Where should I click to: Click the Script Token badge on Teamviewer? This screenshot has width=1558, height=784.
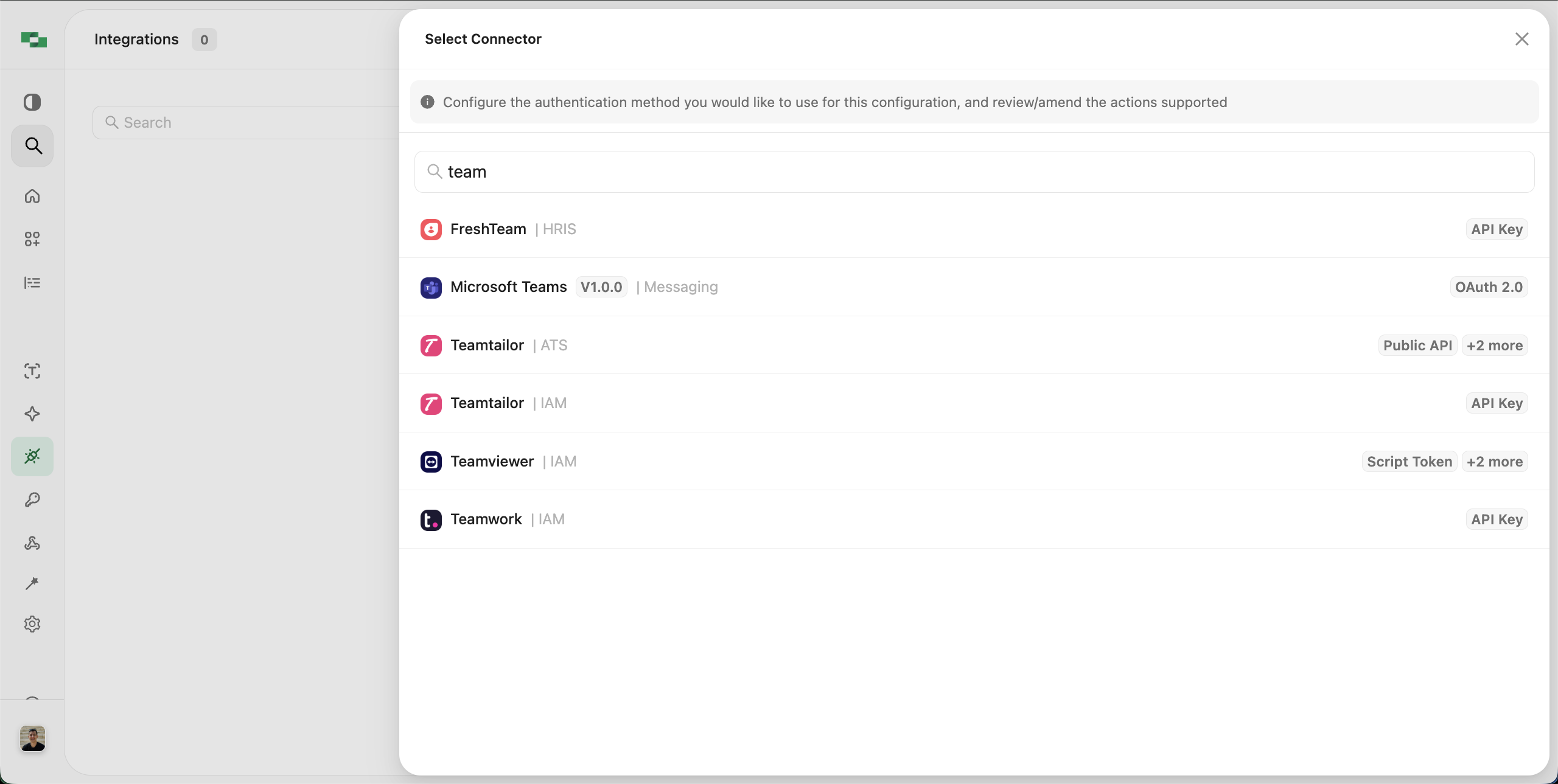[x=1409, y=462]
